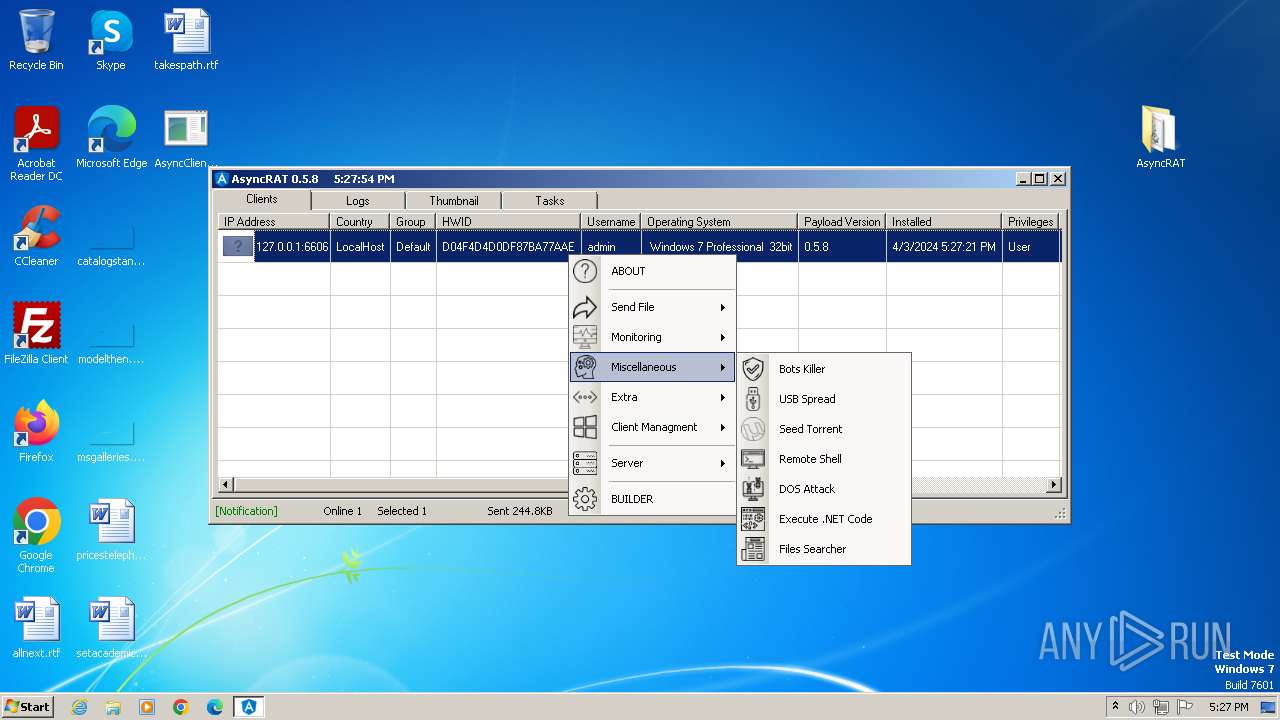Sort by the IP Address column header
1280x720 pixels.
pyautogui.click(x=274, y=222)
